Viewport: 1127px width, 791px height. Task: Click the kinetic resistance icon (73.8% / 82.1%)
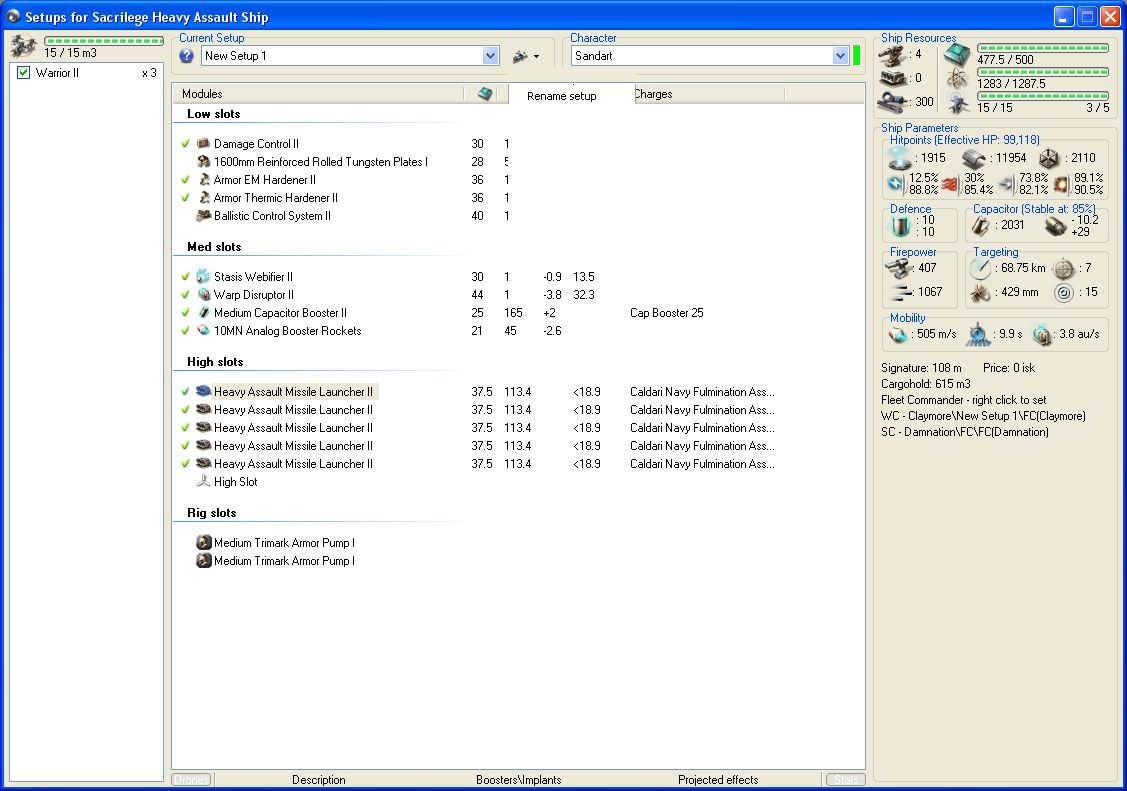pyautogui.click(x=1007, y=185)
